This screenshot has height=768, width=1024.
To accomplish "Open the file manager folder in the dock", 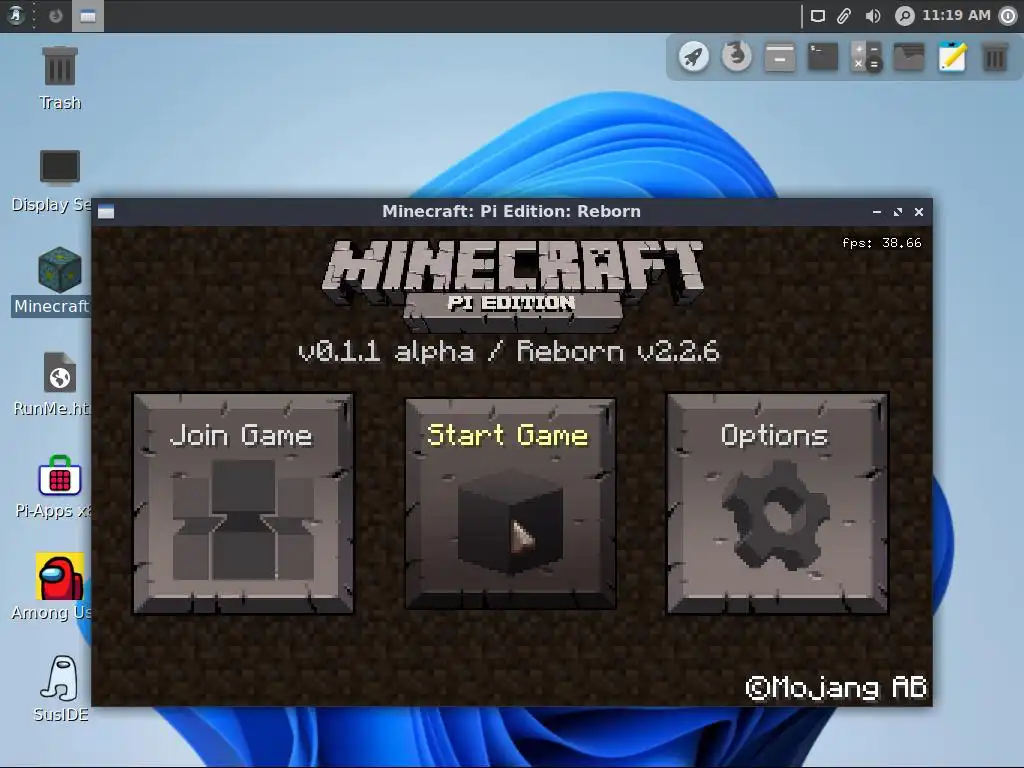I will [909, 57].
